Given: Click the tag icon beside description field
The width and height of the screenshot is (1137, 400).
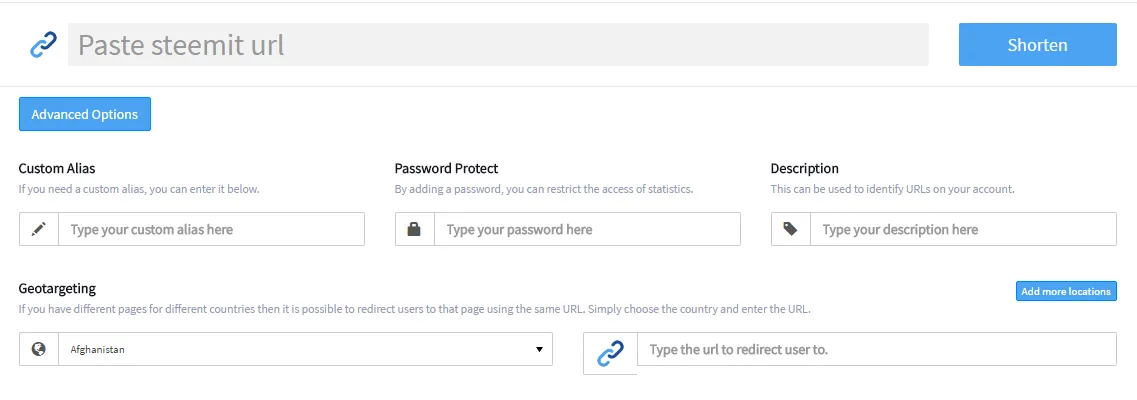Looking at the screenshot, I should (x=790, y=229).
